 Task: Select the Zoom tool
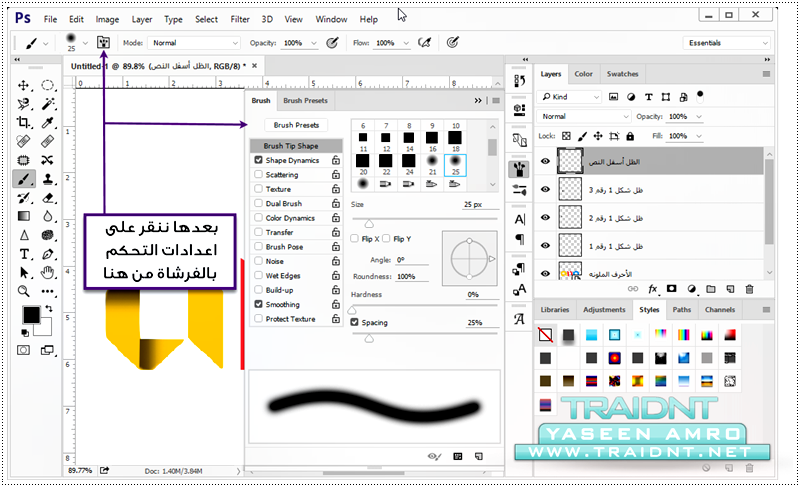(23, 291)
